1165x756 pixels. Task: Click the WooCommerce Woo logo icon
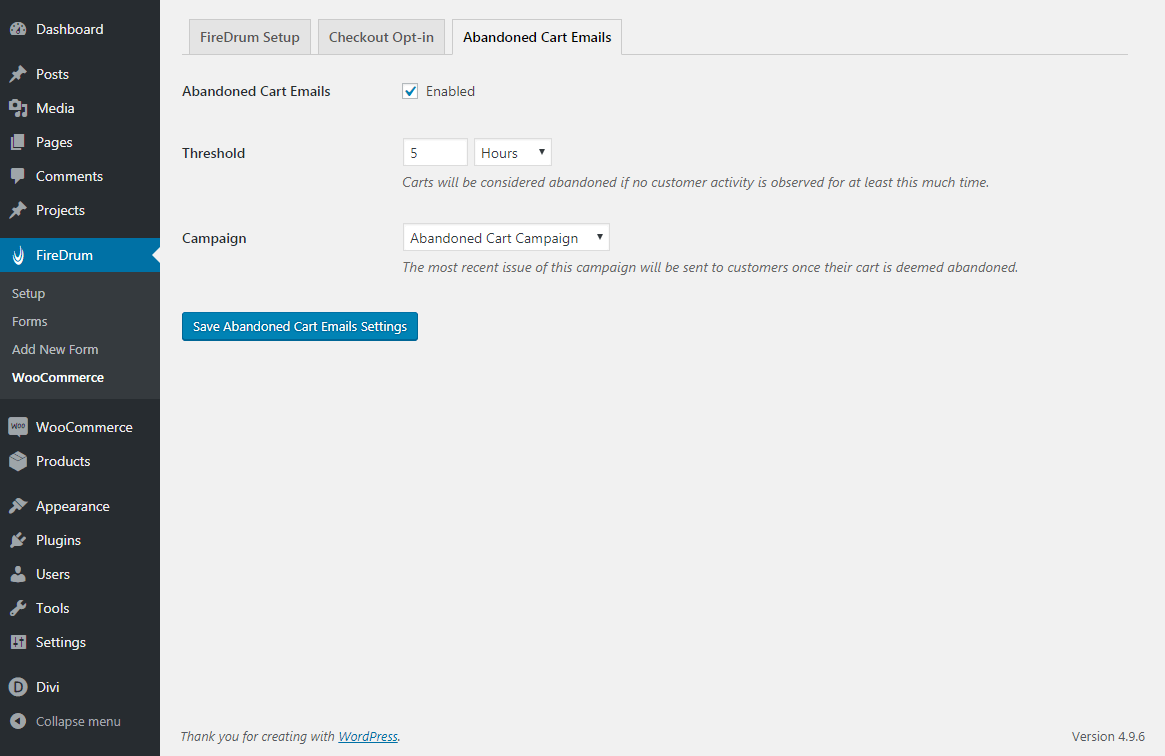tap(17, 427)
